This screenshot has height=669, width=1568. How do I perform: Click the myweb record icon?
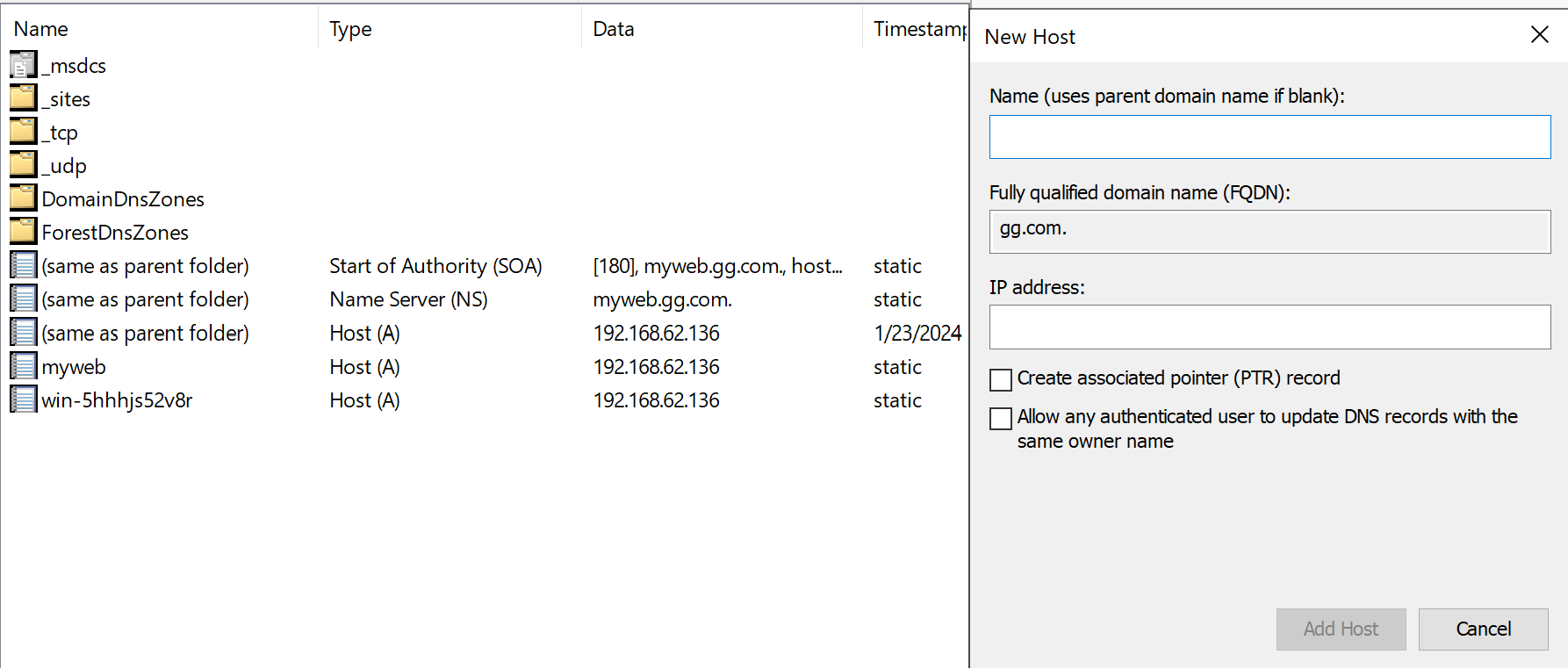click(24, 366)
